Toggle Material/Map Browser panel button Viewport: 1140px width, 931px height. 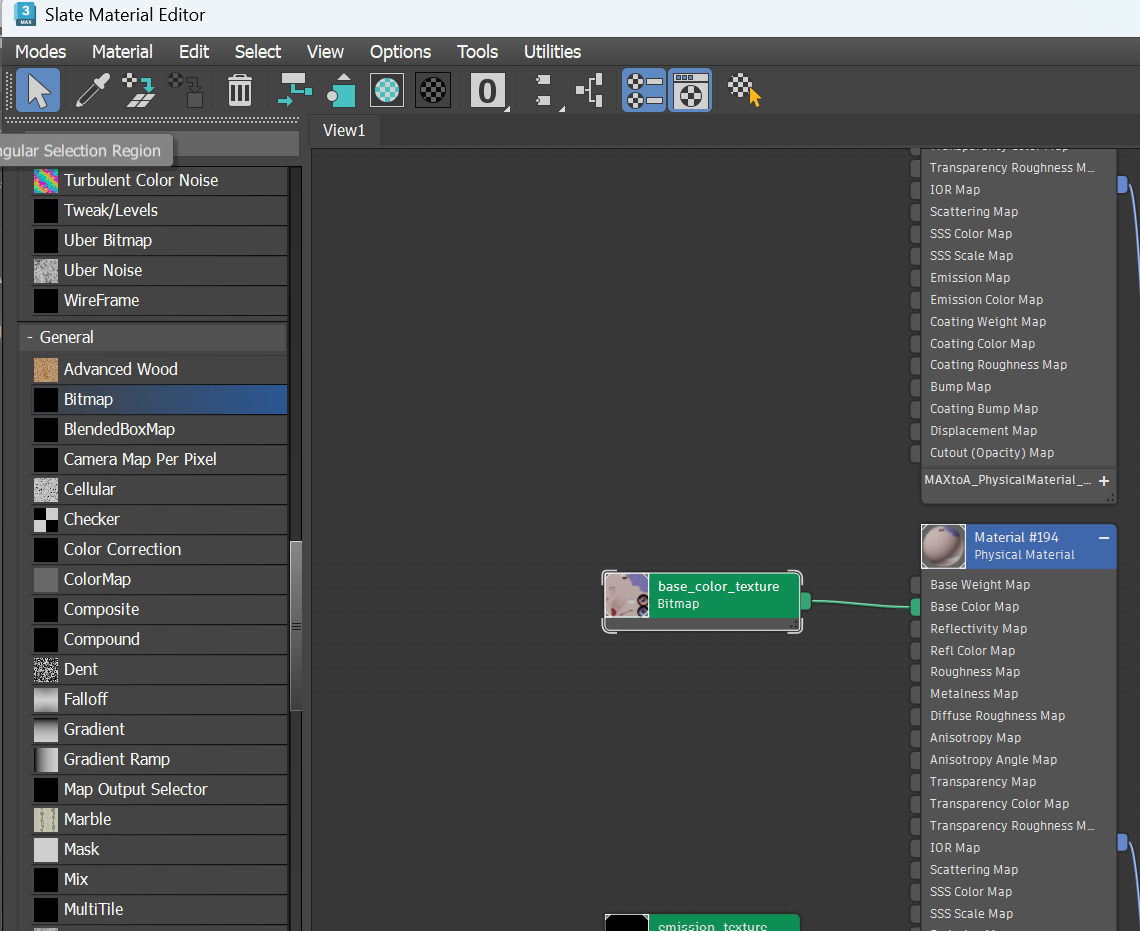coord(644,91)
